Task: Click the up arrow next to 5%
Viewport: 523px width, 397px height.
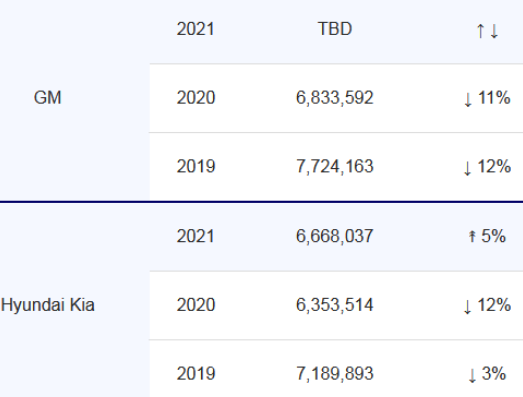Action: [472, 237]
